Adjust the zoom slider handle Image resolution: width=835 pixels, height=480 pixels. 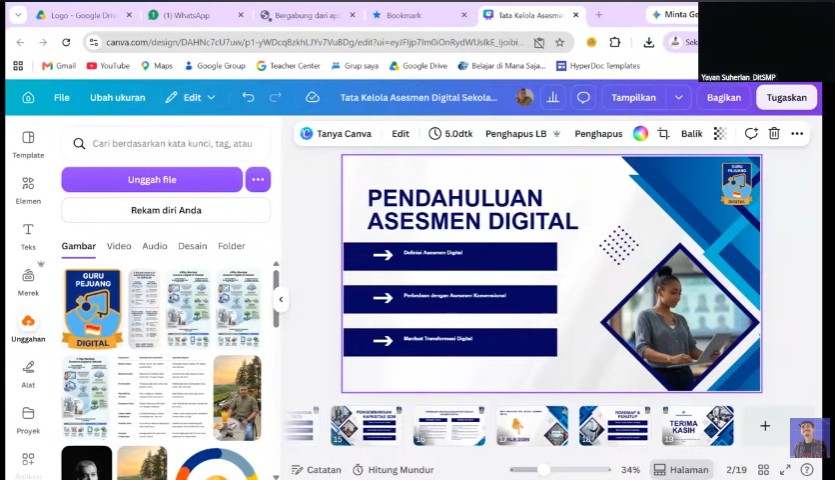tap(544, 470)
